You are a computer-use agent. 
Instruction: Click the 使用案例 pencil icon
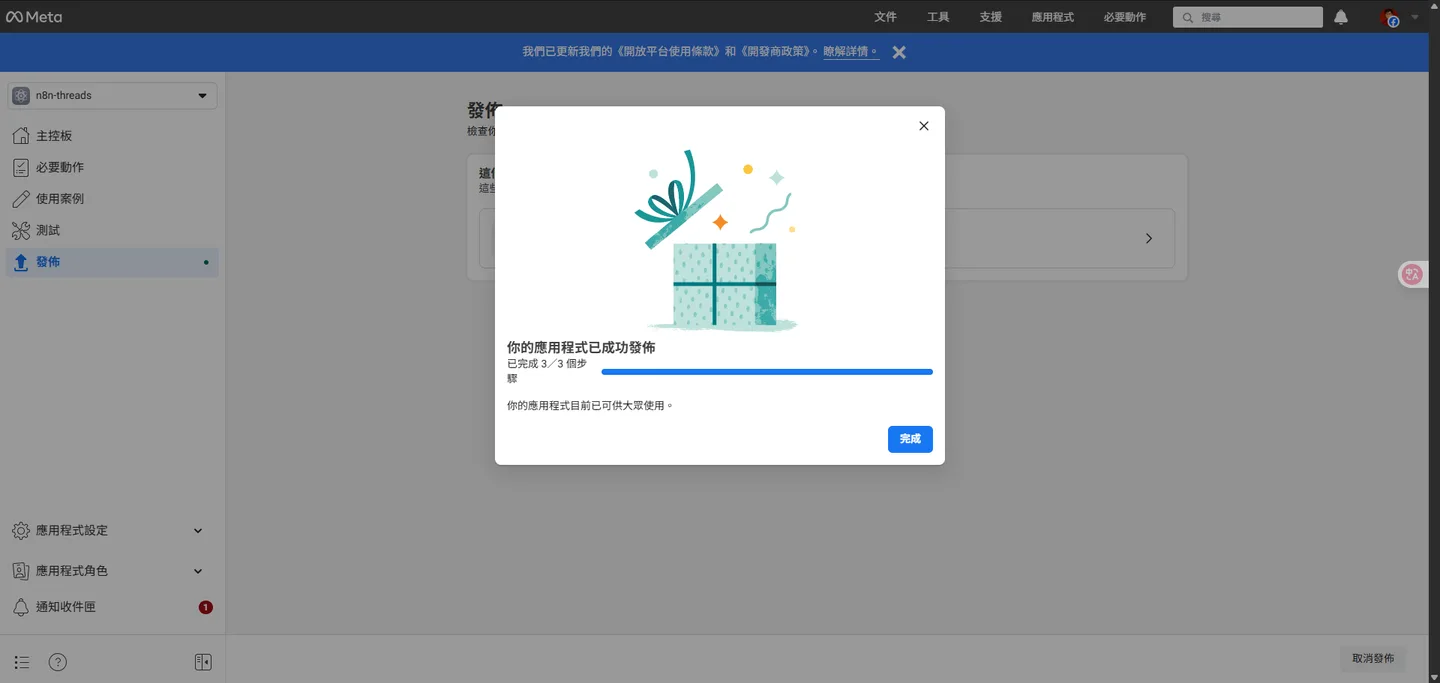(21, 199)
